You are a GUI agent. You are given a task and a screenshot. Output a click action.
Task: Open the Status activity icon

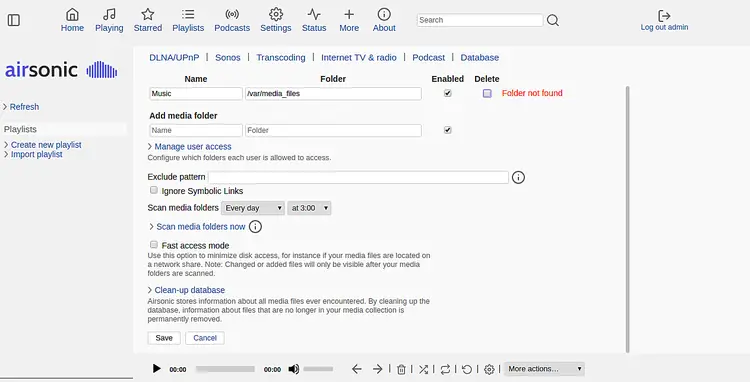point(314,14)
